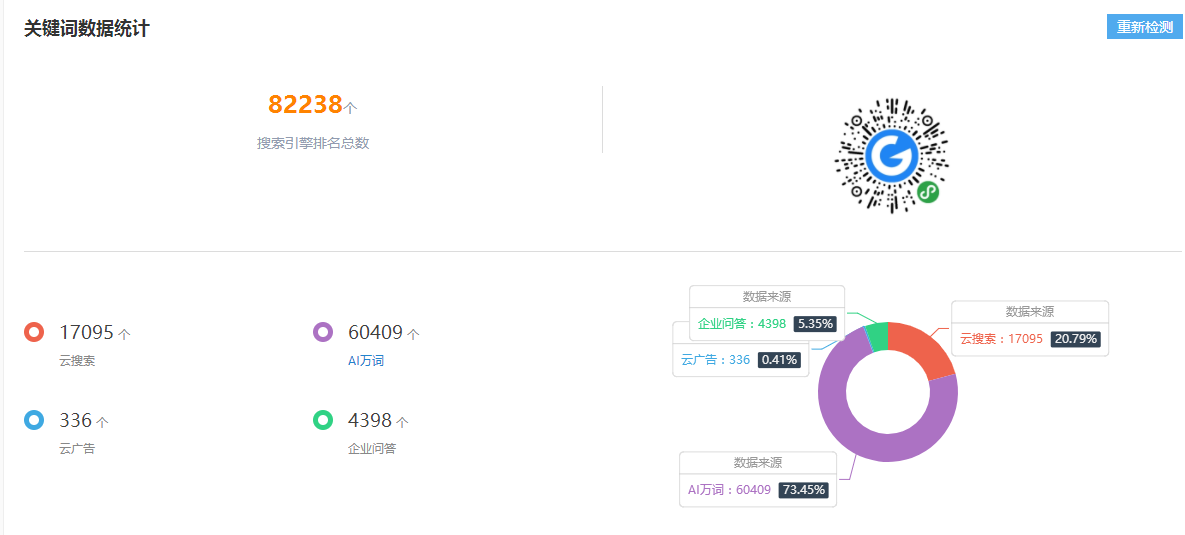Open the AI万词 link
Image resolution: width=1185 pixels, height=535 pixels.
point(366,360)
